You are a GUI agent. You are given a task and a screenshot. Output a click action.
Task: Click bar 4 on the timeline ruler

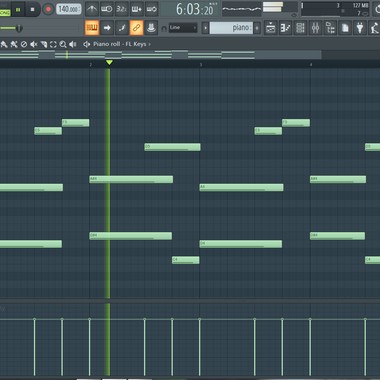click(311, 65)
